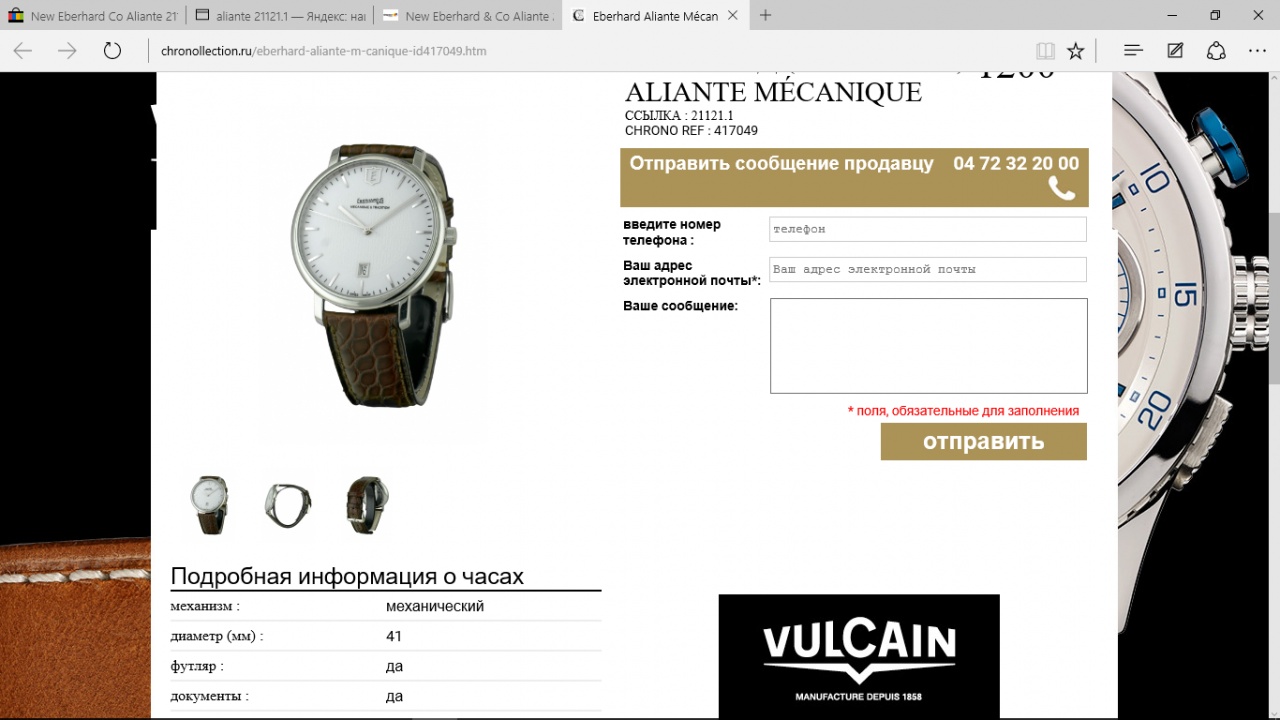Click the телефон input field
This screenshot has height=720, width=1280.
coord(928,229)
